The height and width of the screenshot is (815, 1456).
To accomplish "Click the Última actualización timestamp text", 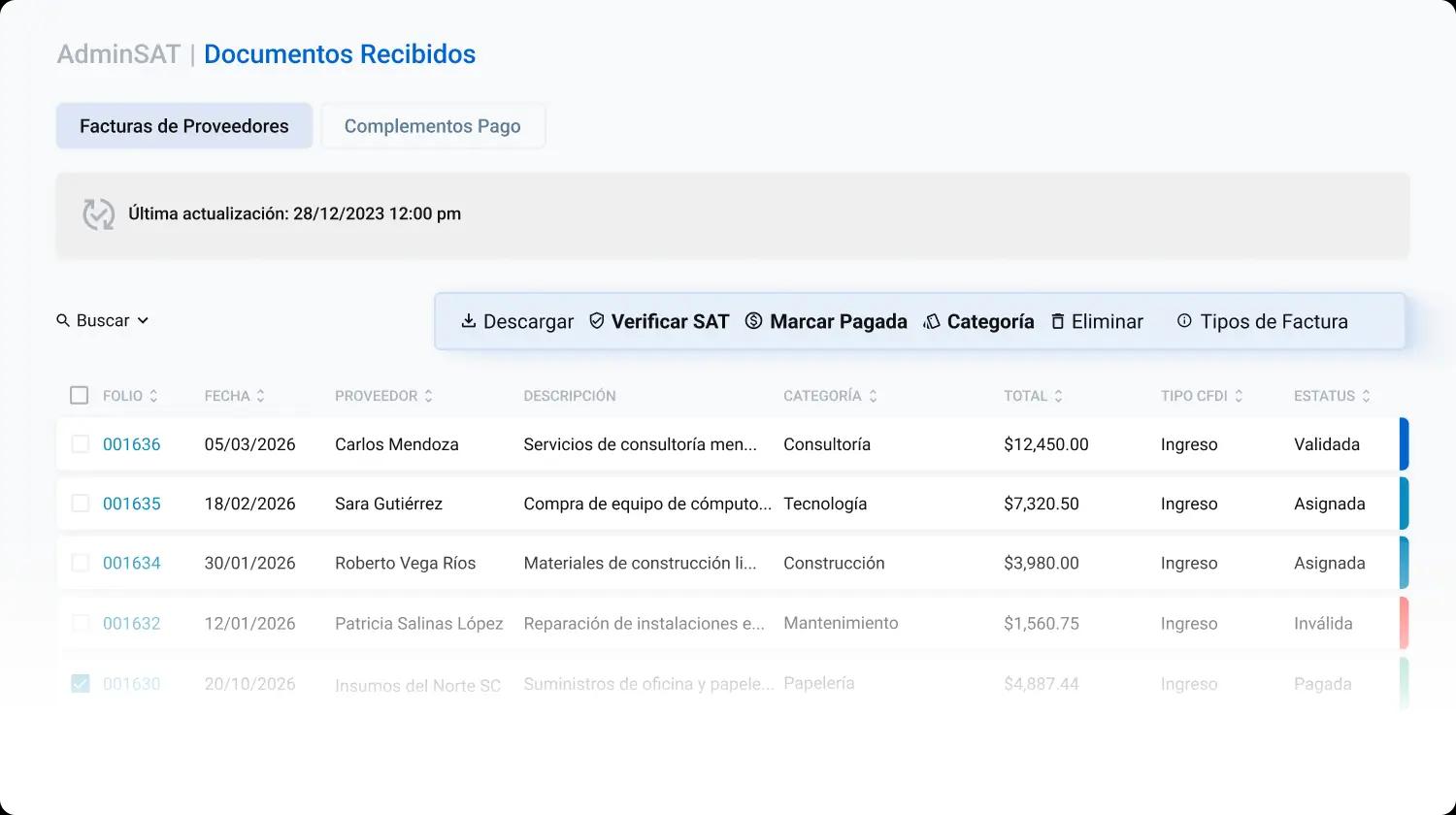I will coord(294,213).
